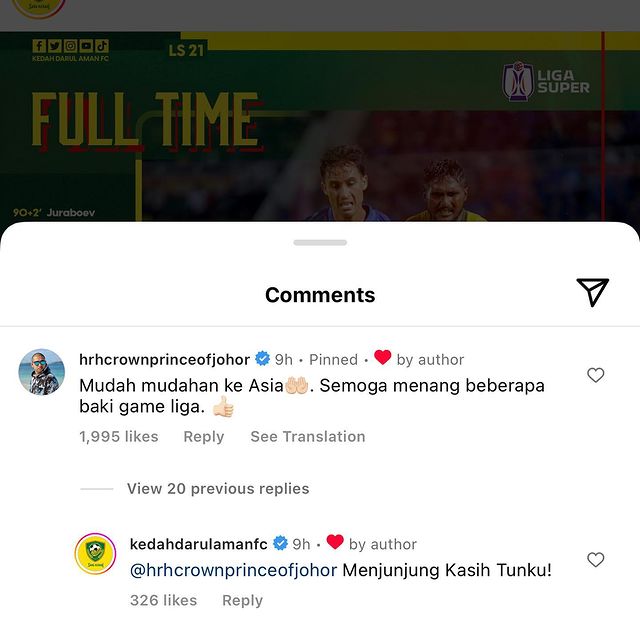Show See Translation for pinned comment

tap(308, 436)
